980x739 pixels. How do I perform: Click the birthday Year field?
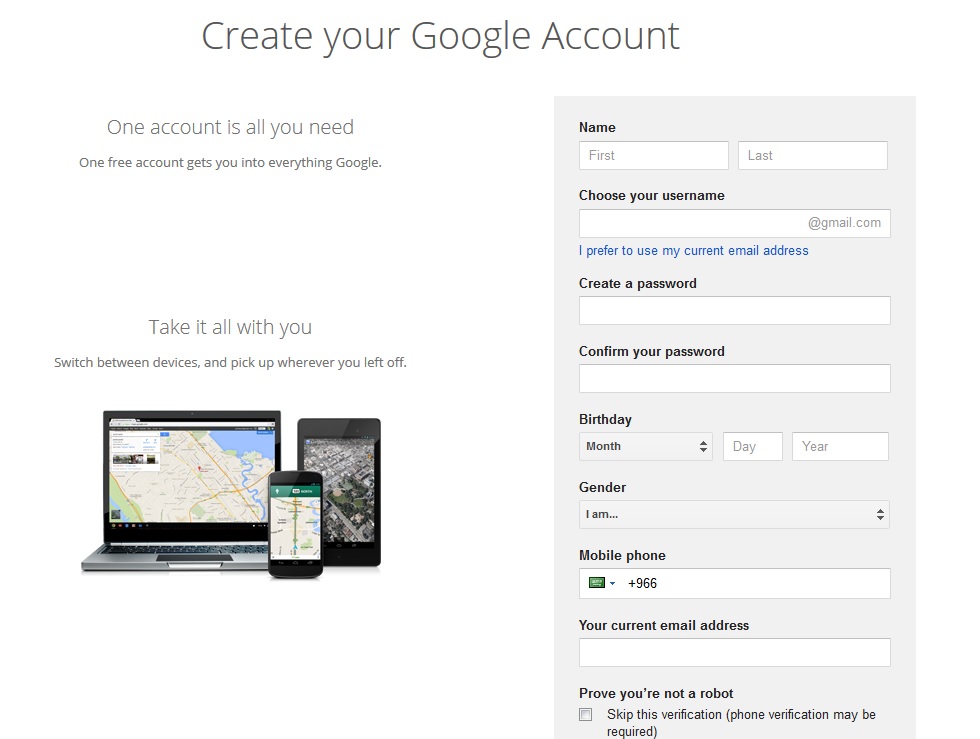(840, 446)
